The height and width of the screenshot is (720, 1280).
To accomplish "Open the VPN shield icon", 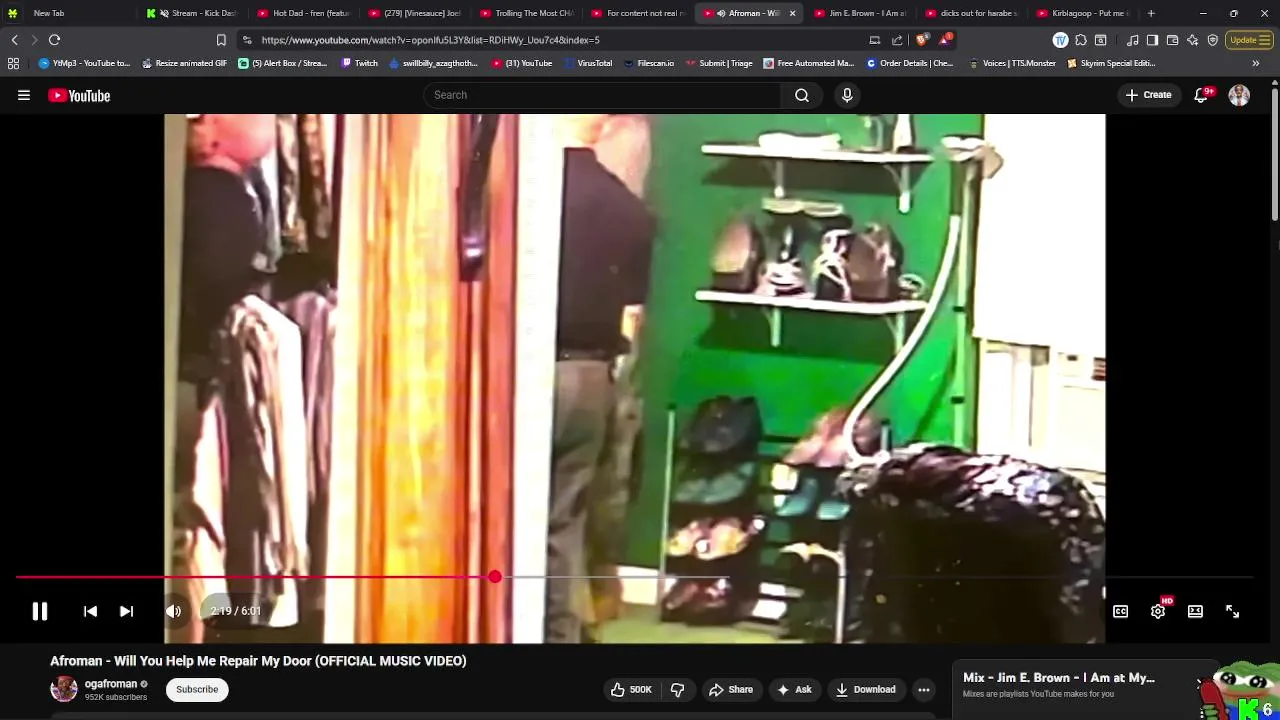I will (x=1212, y=40).
